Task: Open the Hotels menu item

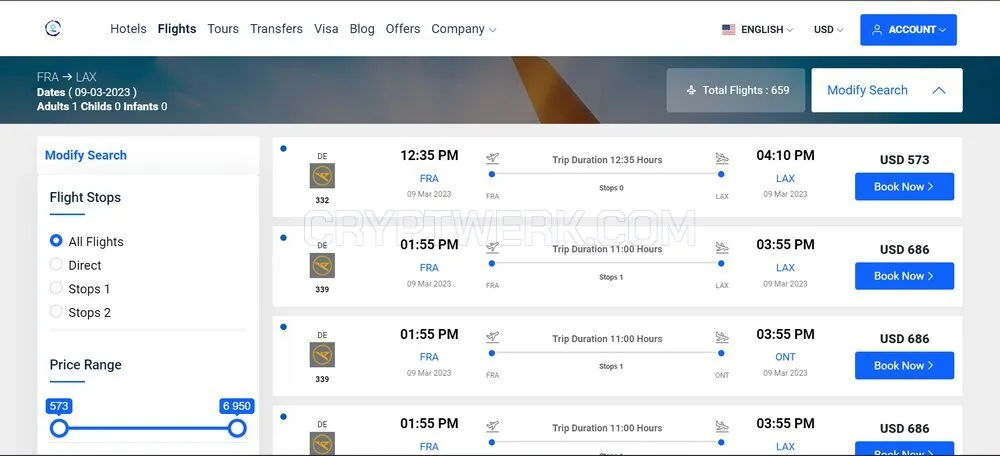Action: tap(128, 29)
